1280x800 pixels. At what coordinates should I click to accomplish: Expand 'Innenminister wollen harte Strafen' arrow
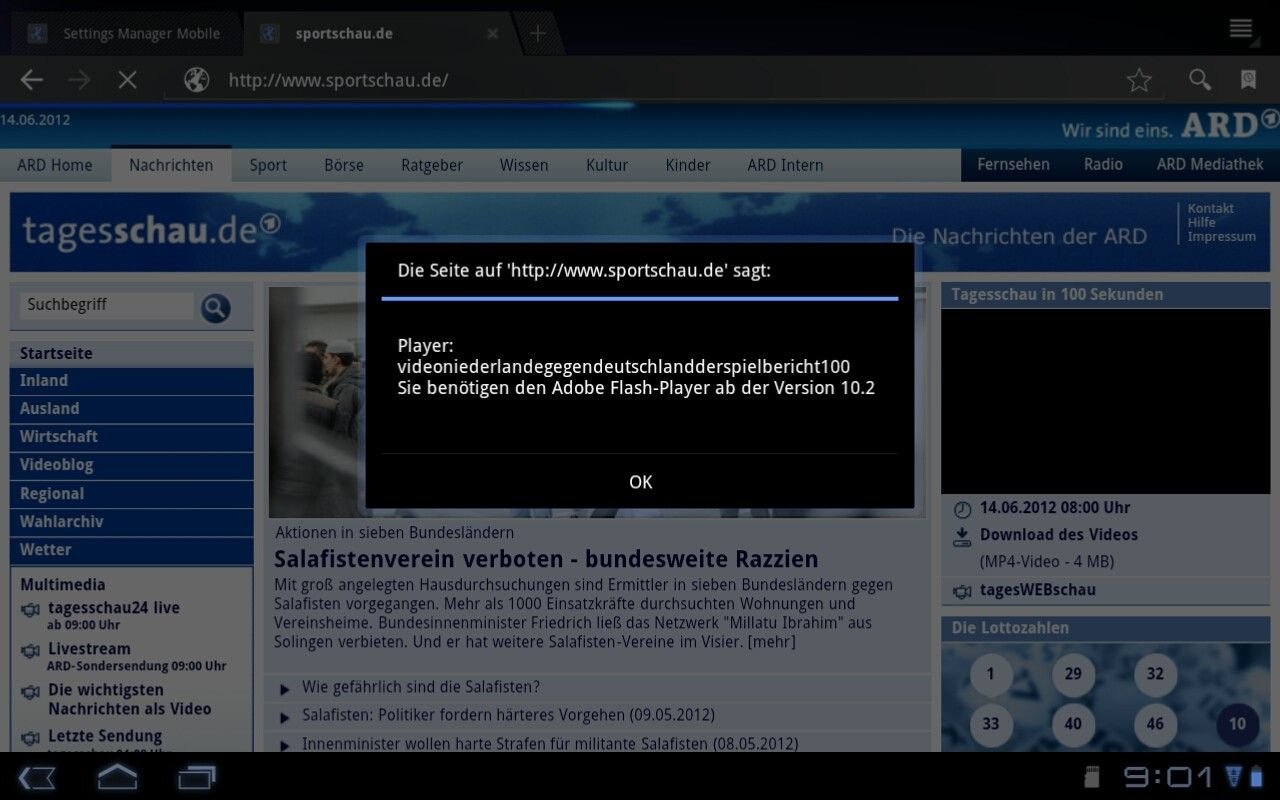(x=285, y=745)
